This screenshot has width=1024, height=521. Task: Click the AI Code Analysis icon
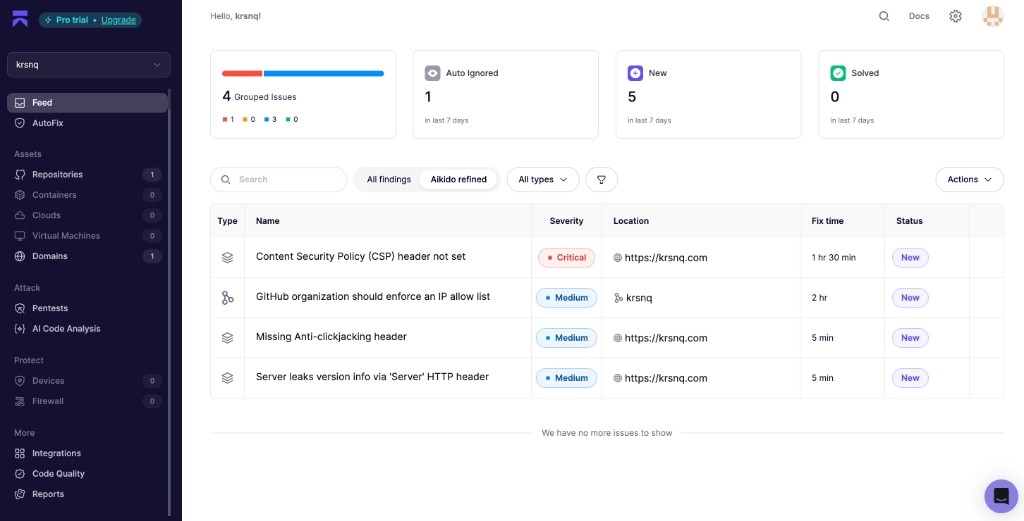click(x=20, y=328)
